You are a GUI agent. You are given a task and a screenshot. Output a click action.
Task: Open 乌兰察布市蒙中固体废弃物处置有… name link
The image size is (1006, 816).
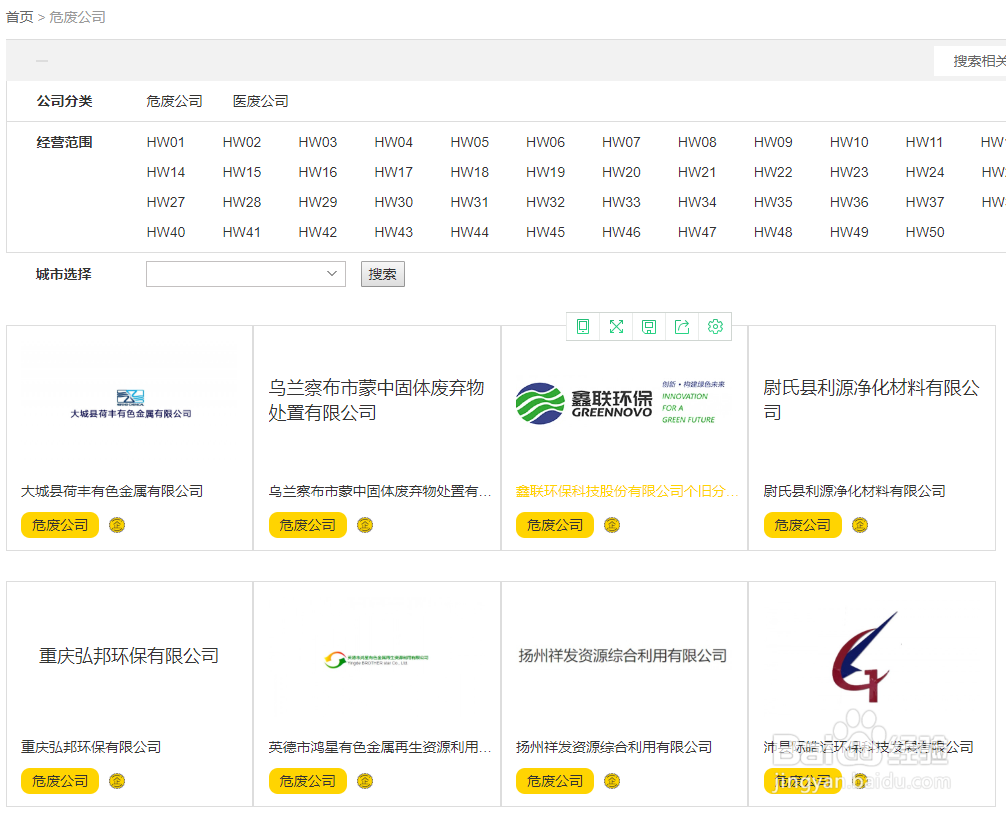380,491
